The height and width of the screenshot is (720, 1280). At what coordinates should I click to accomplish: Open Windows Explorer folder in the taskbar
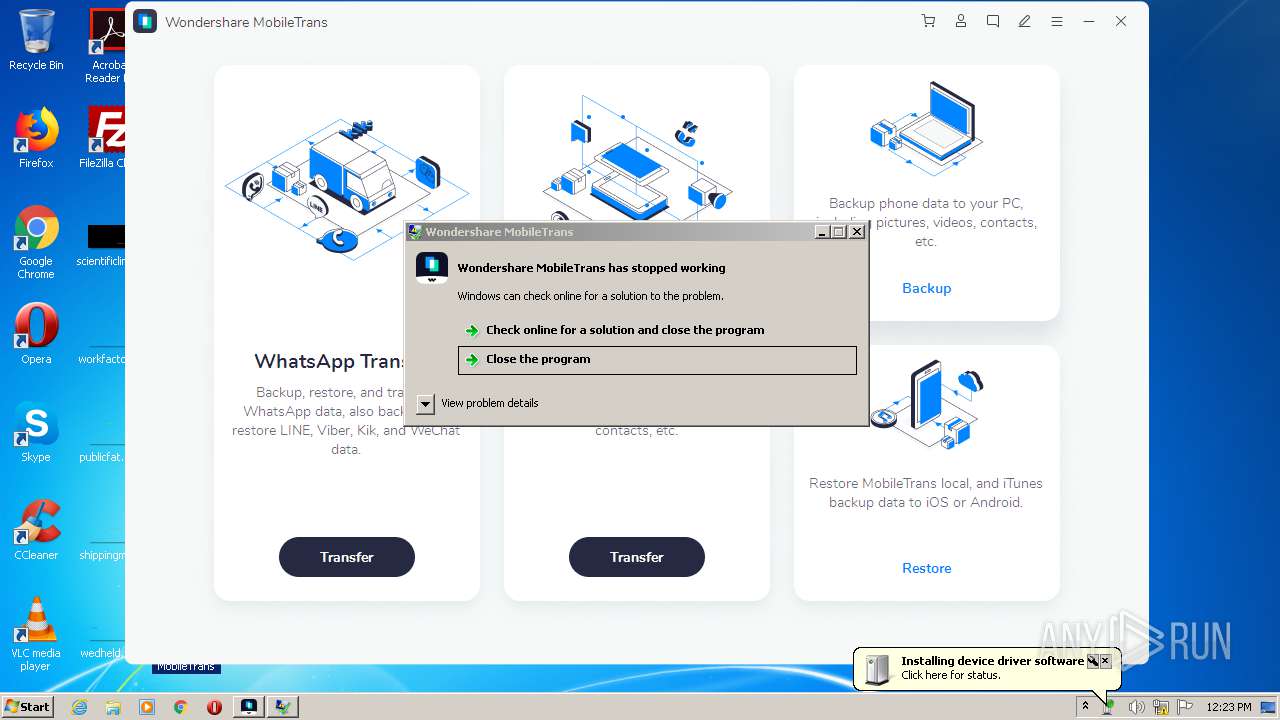[113, 707]
